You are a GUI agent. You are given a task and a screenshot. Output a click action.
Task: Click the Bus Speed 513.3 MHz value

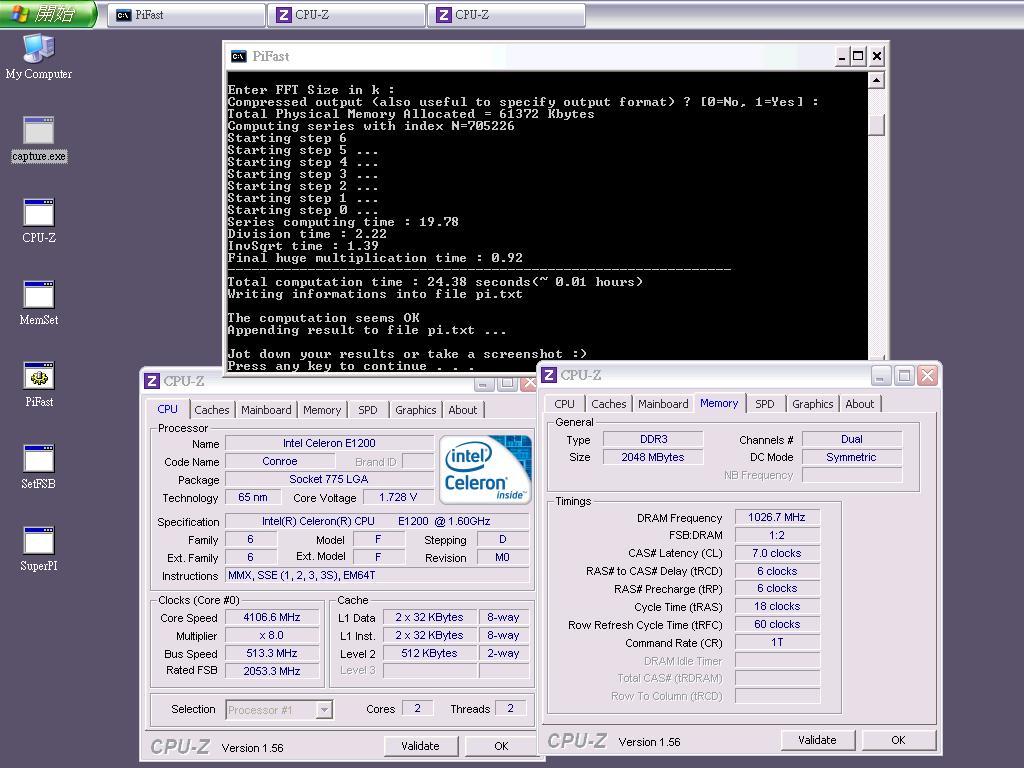coord(272,653)
